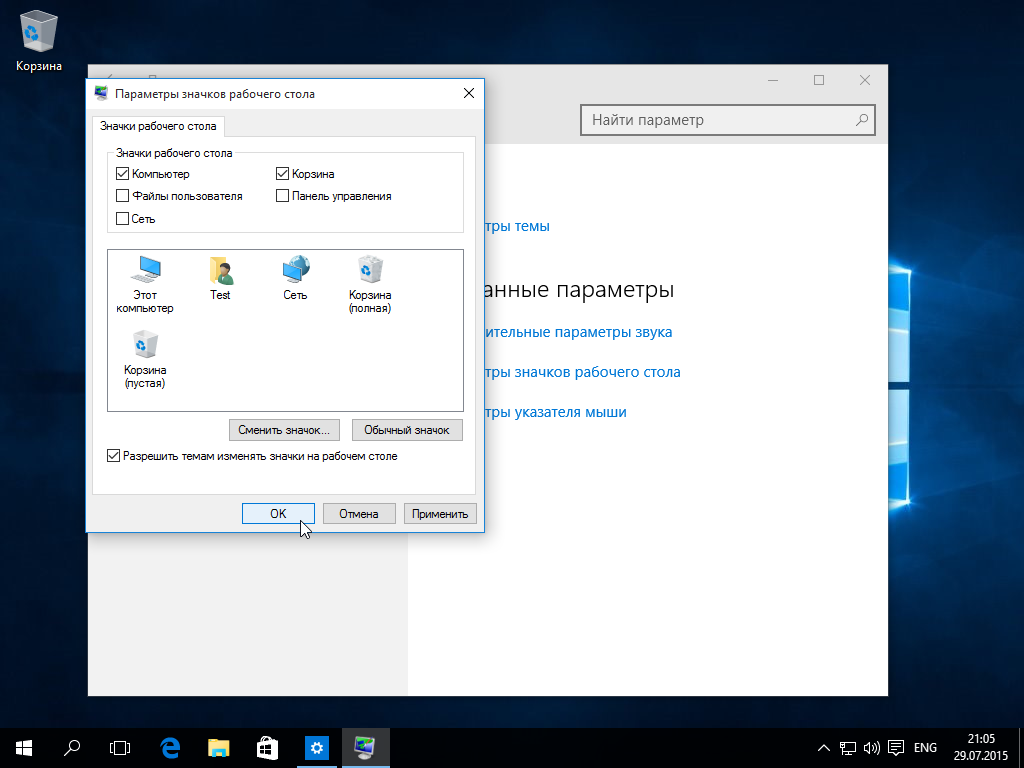Screen dimensions: 1024x768
Task: Toggle the Сеть checkbox
Action: tap(123, 218)
